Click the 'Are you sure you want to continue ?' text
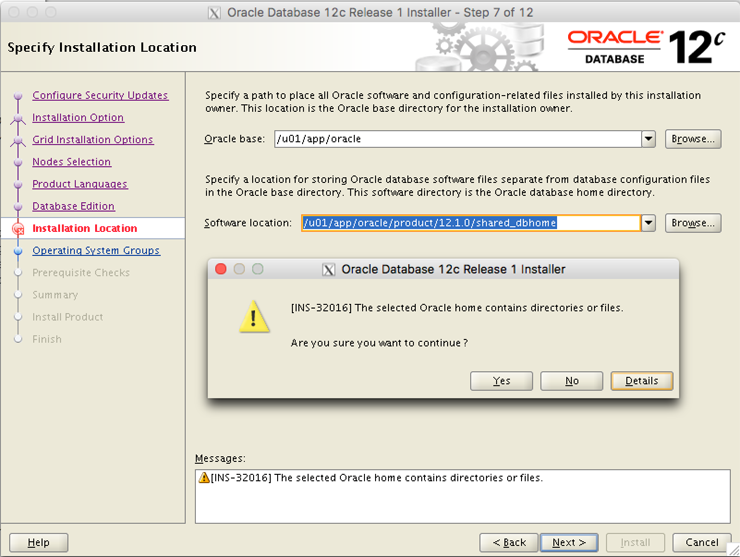740x557 pixels. (379, 343)
